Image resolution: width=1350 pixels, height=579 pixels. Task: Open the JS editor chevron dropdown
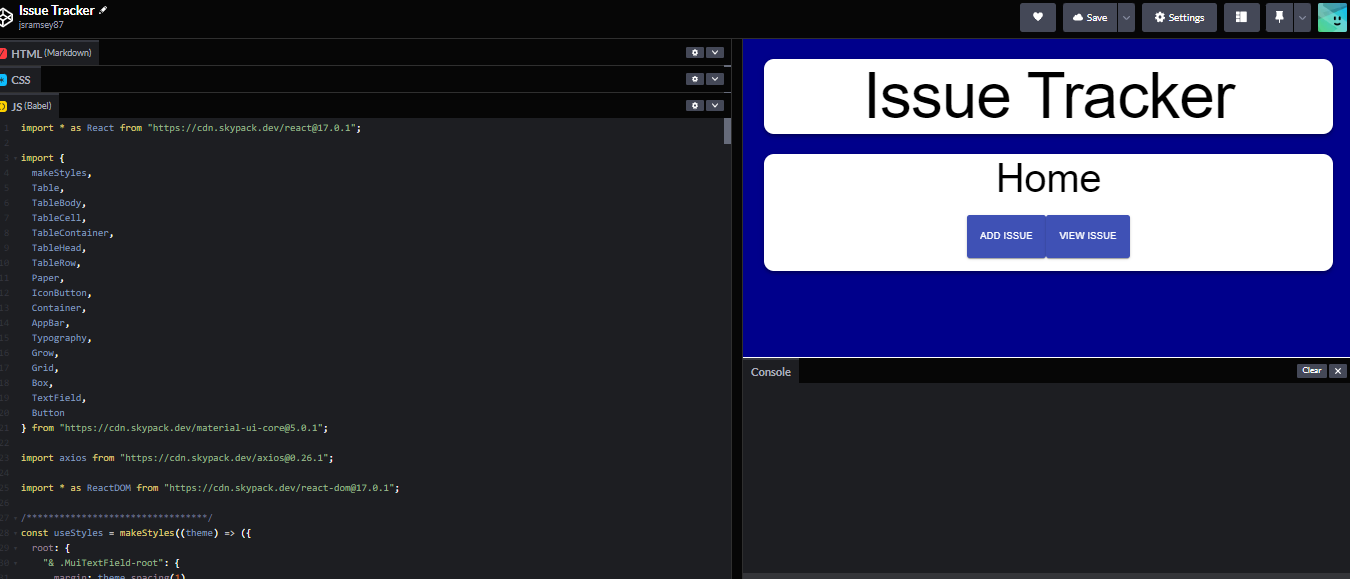(x=714, y=105)
